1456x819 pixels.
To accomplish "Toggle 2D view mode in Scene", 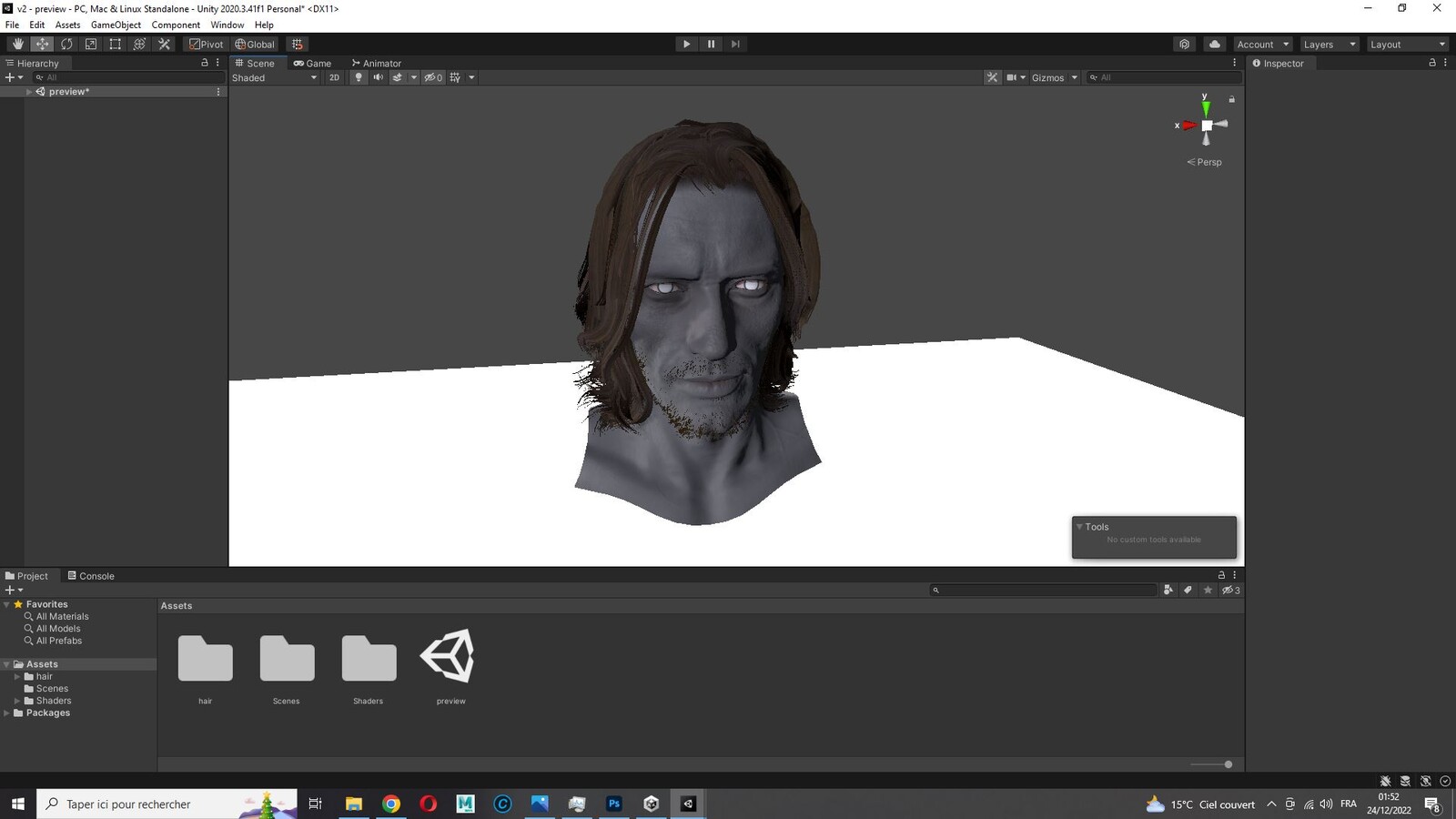I will pyautogui.click(x=334, y=77).
